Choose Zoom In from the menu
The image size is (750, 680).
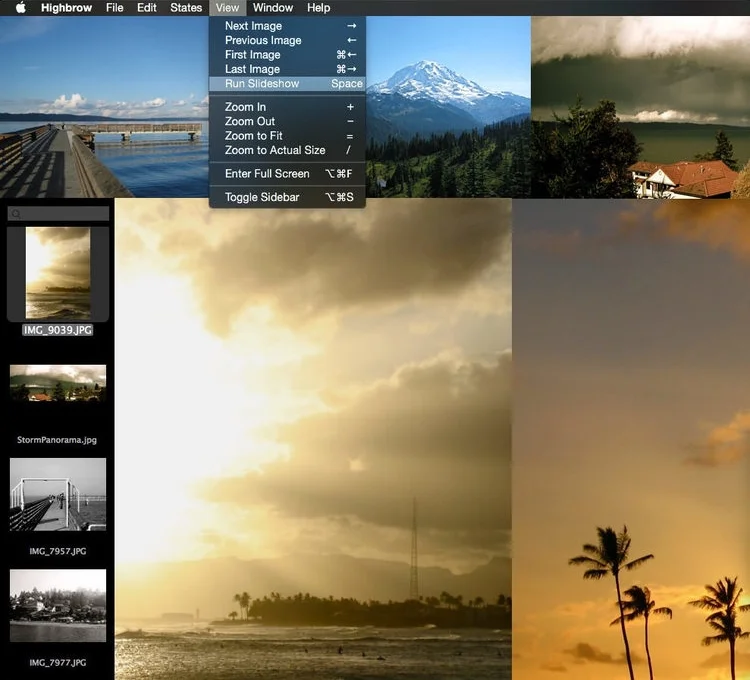pyautogui.click(x=287, y=107)
